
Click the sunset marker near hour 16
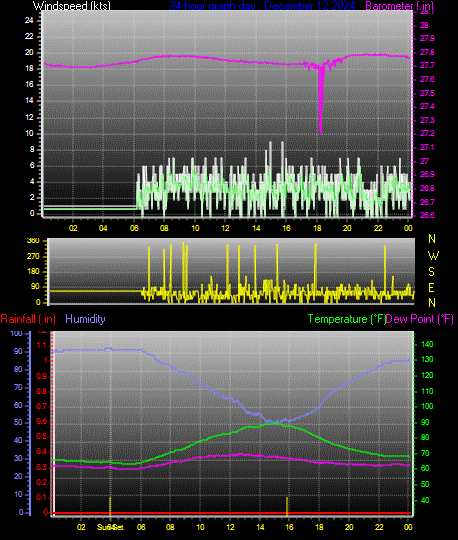coord(287,506)
